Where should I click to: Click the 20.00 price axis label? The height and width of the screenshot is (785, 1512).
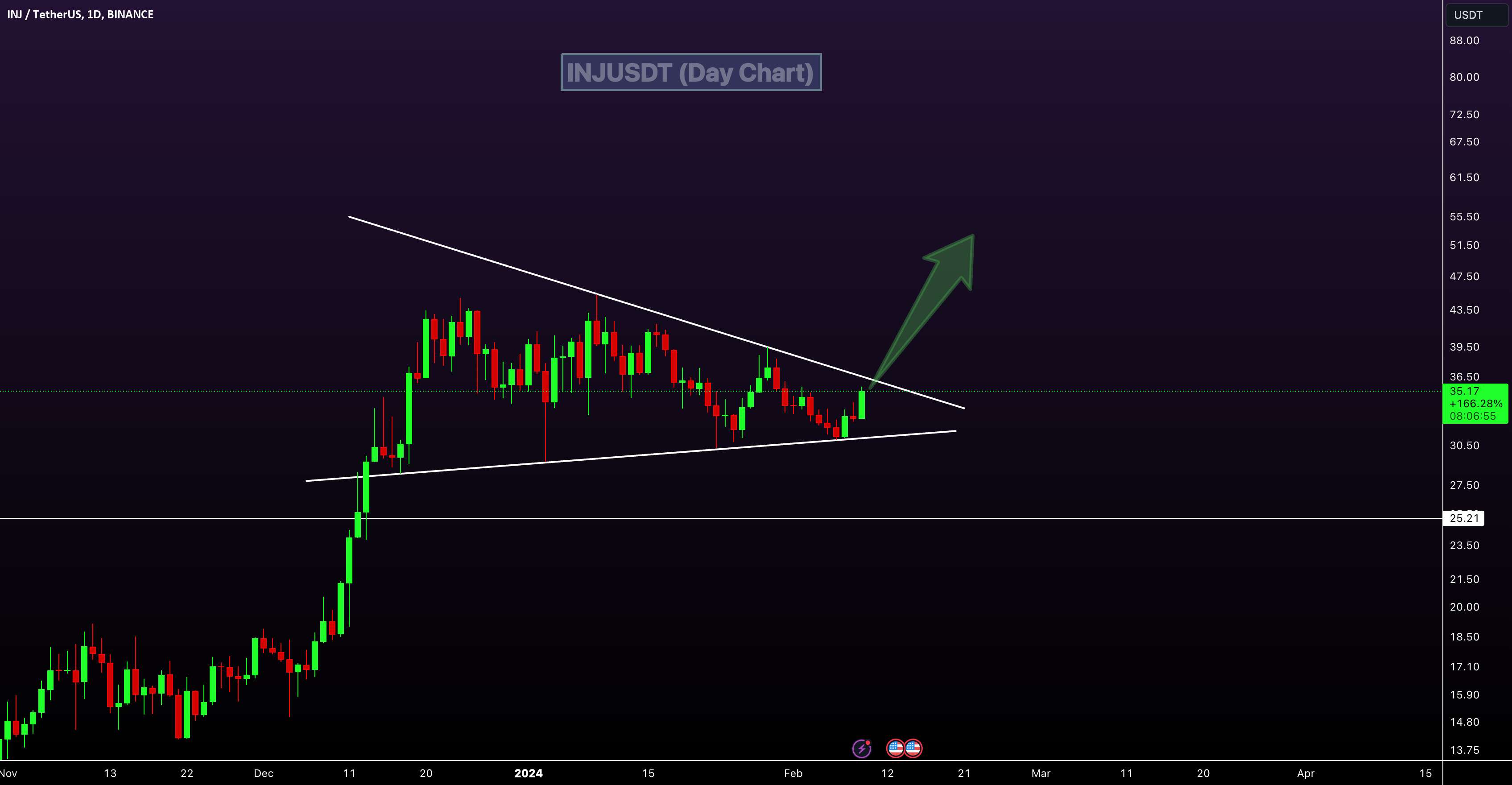click(x=1464, y=607)
